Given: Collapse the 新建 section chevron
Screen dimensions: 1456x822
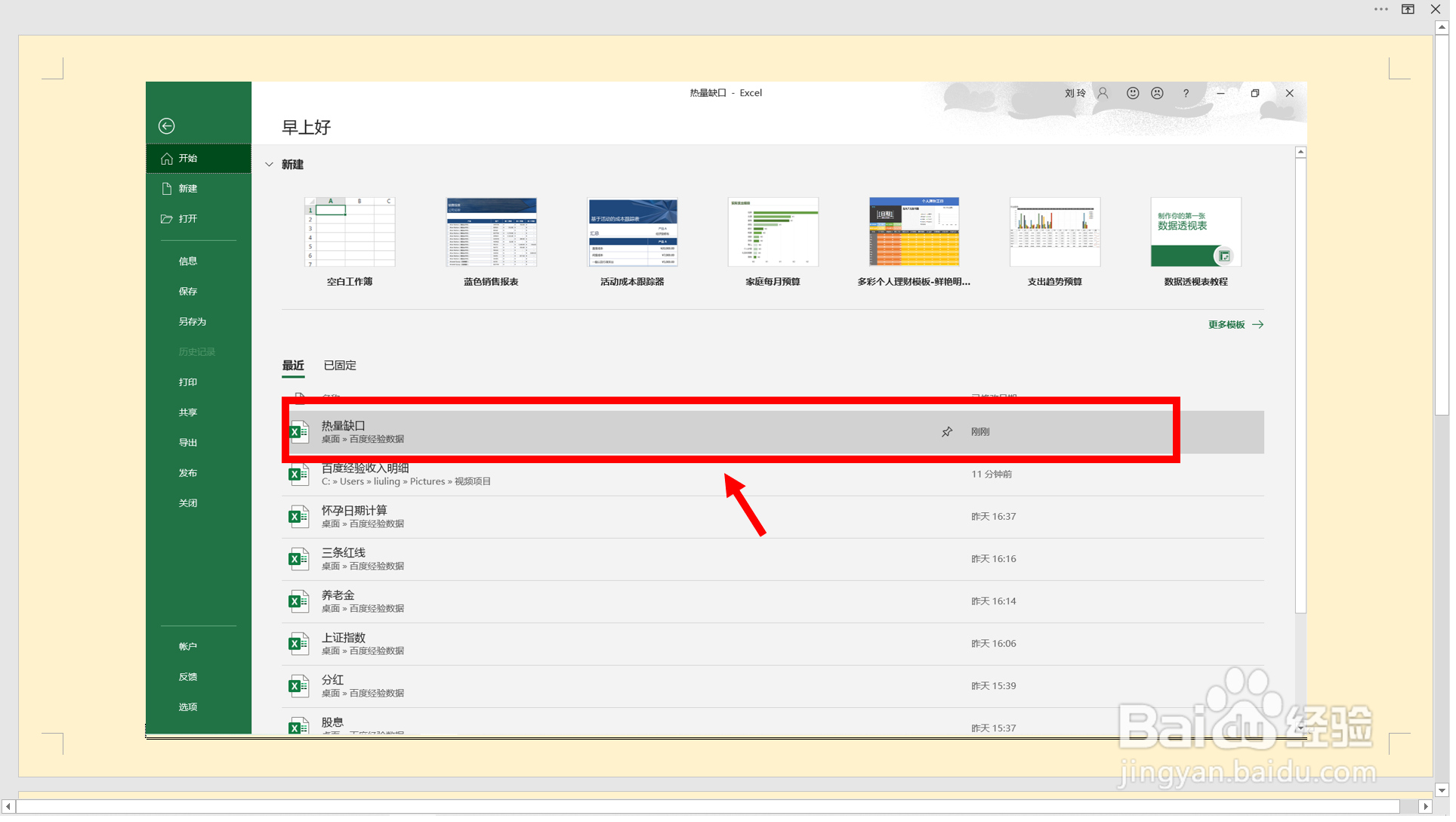Looking at the screenshot, I should point(269,165).
